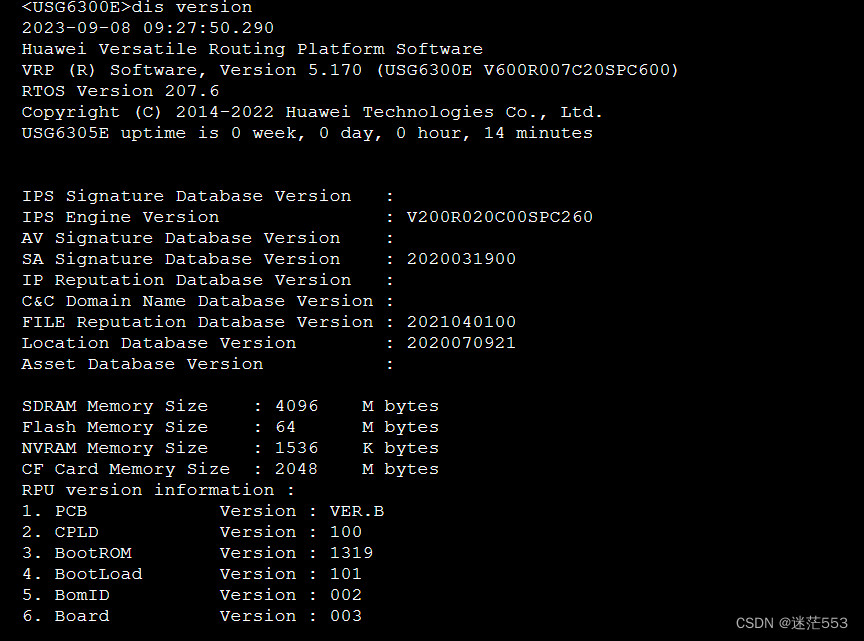Image resolution: width=864 pixels, height=641 pixels.
Task: Click 'AV Signature Database Version' label
Action: [181, 238]
